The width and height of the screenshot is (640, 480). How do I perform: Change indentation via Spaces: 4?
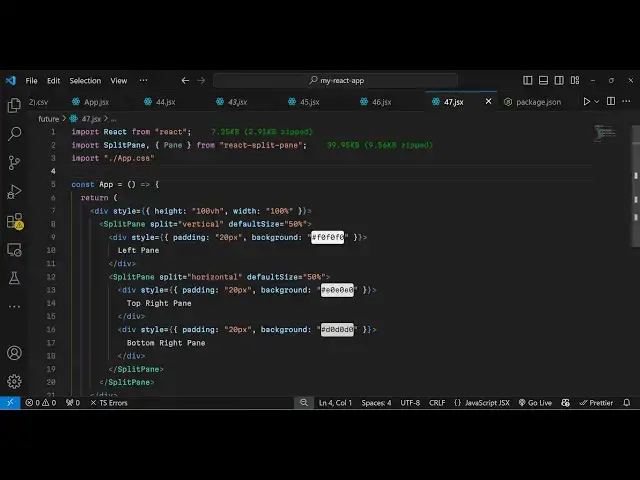point(376,403)
